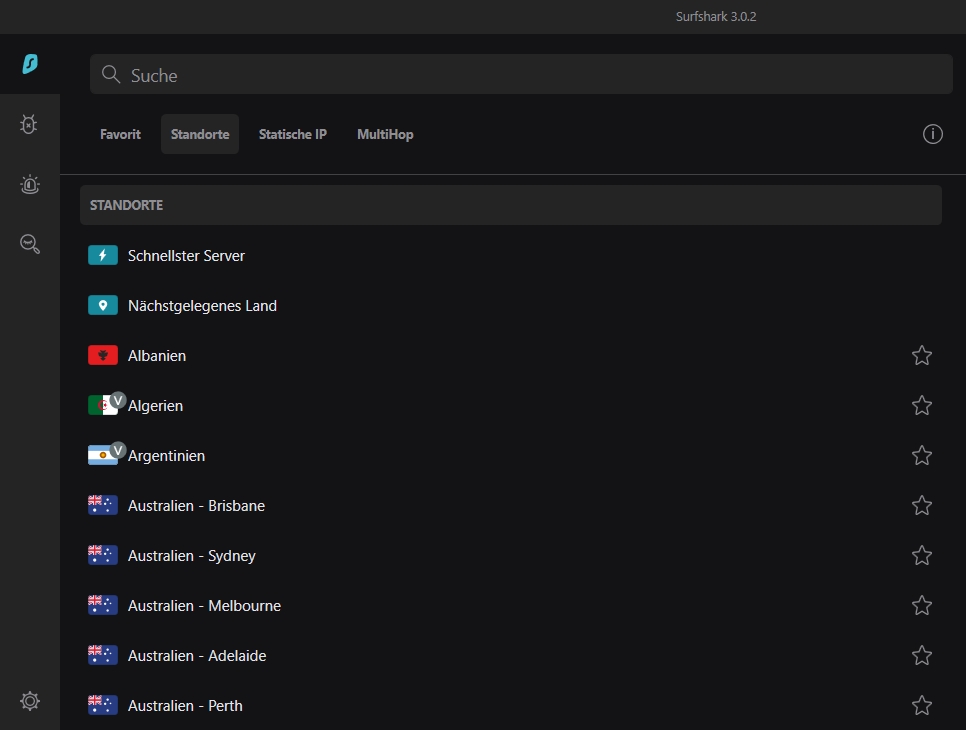Click the Australien - Perth flag icon
This screenshot has height=730, width=966.
click(103, 705)
